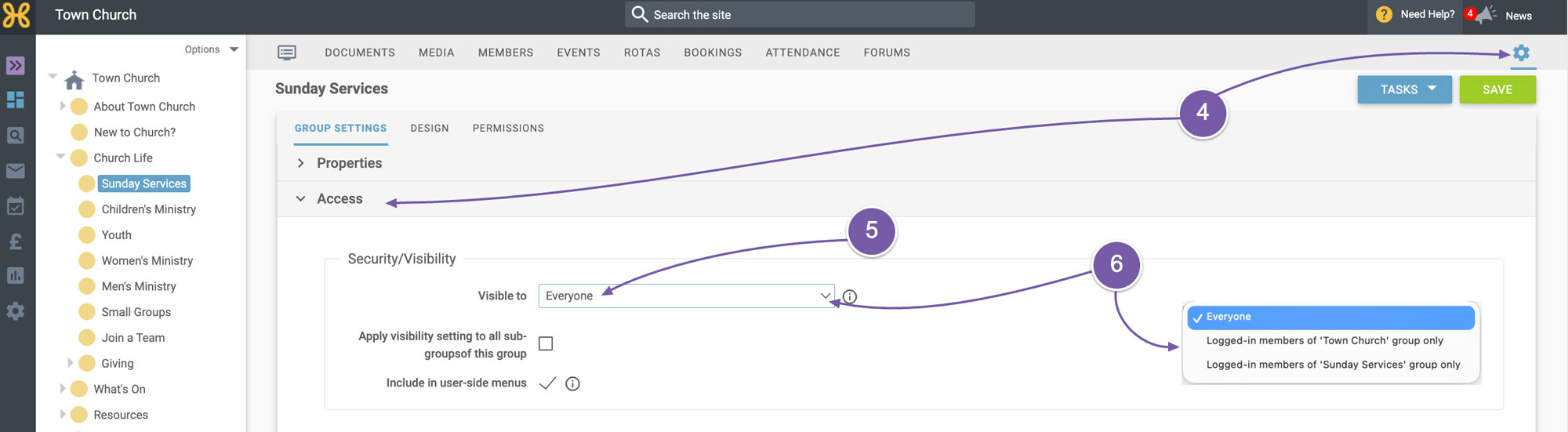1568x432 pixels.
Task: Select the Everyone option
Action: tap(1331, 317)
